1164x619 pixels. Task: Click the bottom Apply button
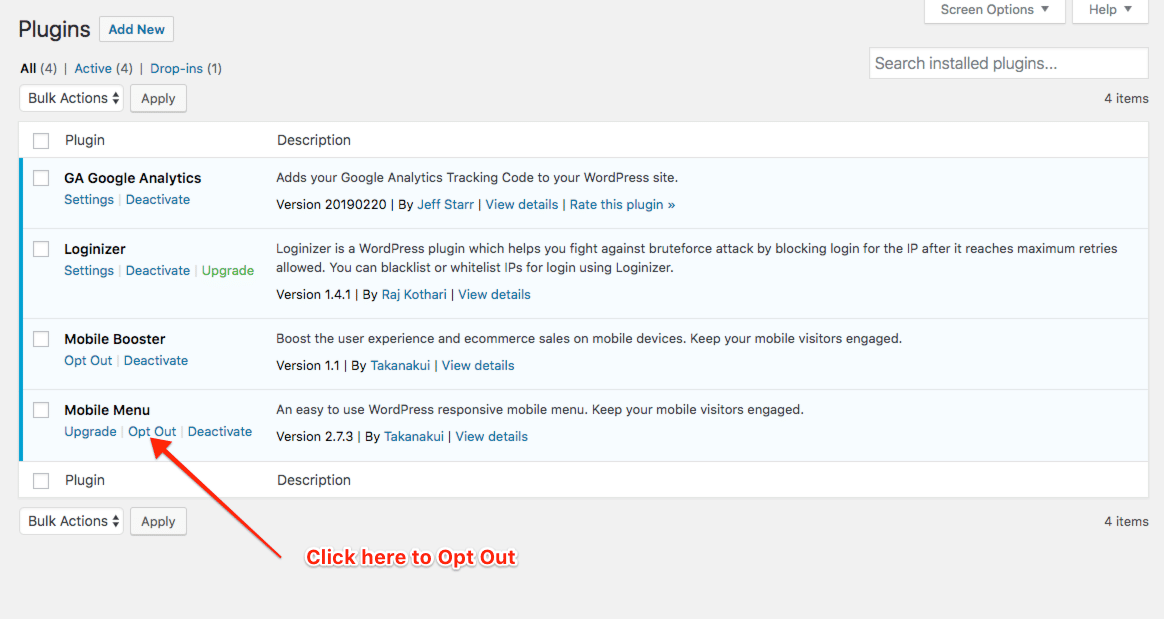tap(158, 522)
